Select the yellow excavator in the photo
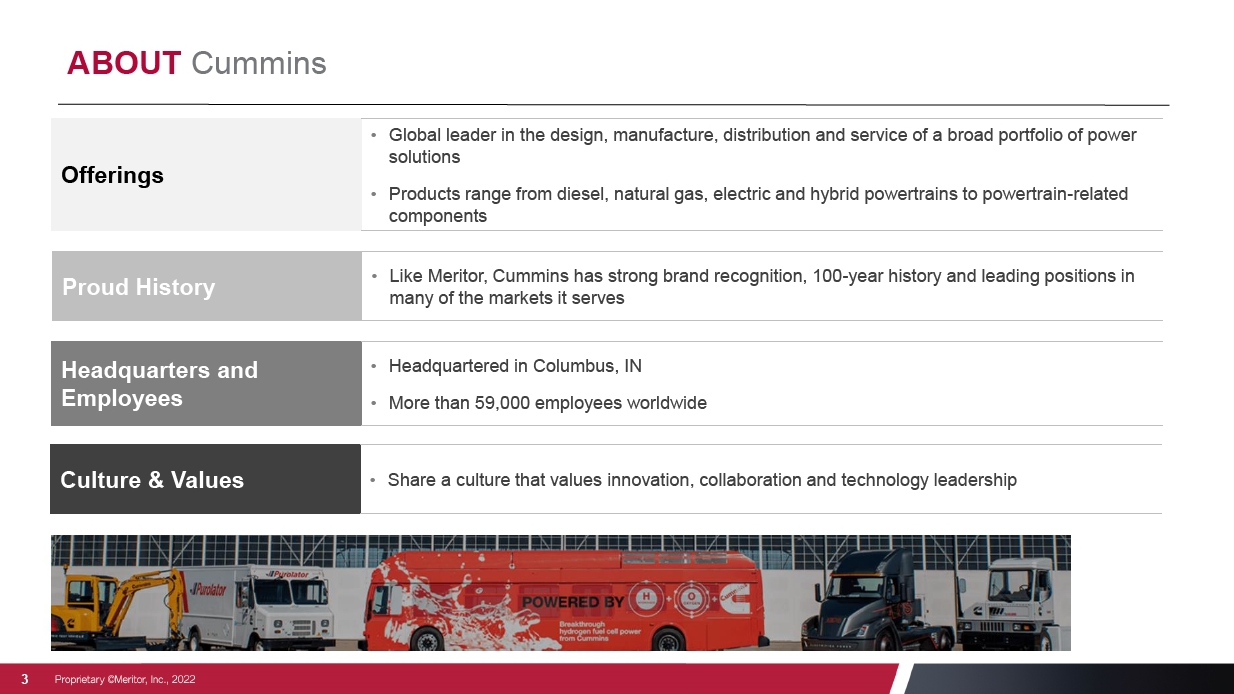Image resolution: width=1234 pixels, height=694 pixels. pos(115,605)
